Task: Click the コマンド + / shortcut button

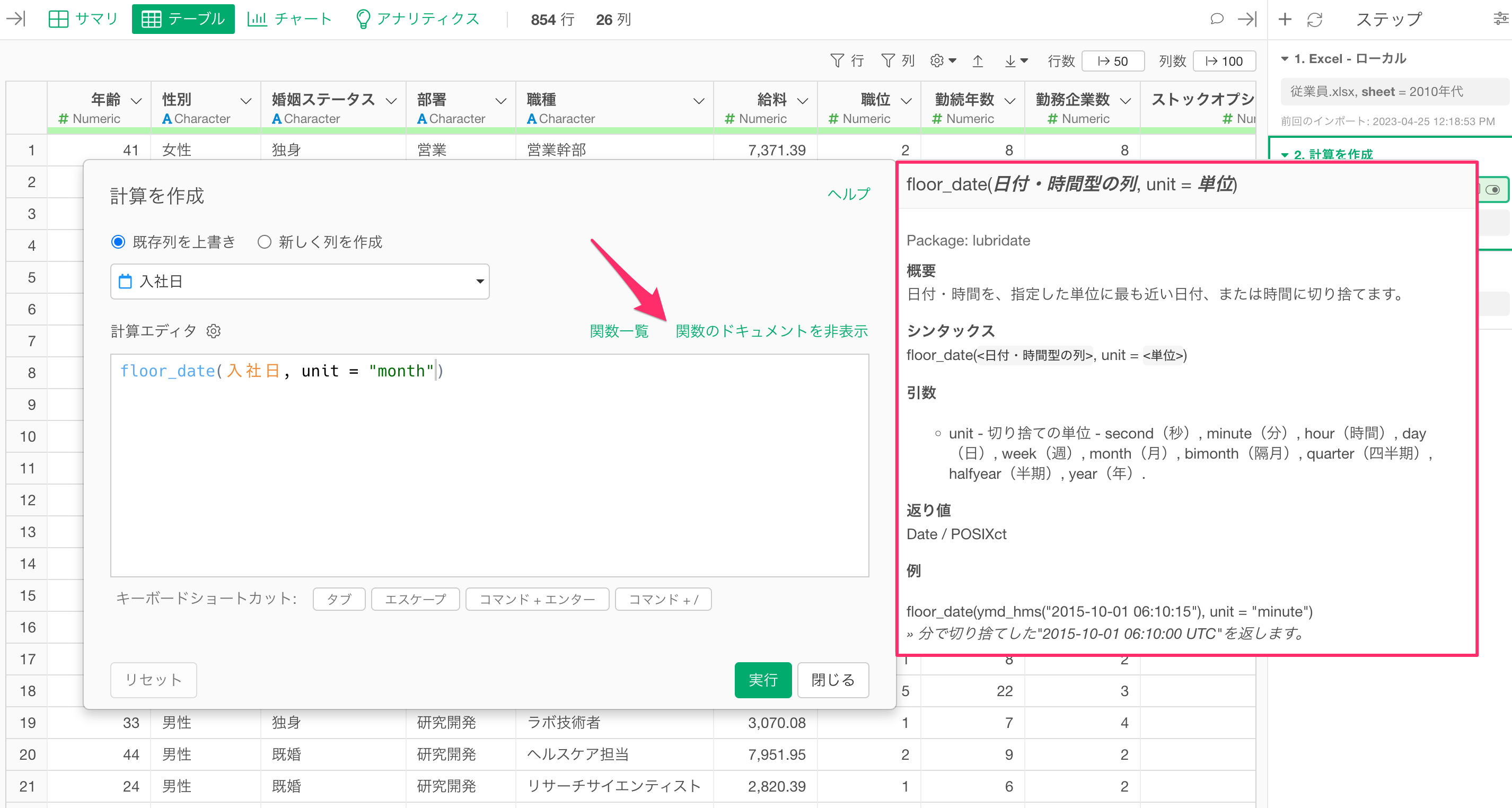Action: pos(663,599)
